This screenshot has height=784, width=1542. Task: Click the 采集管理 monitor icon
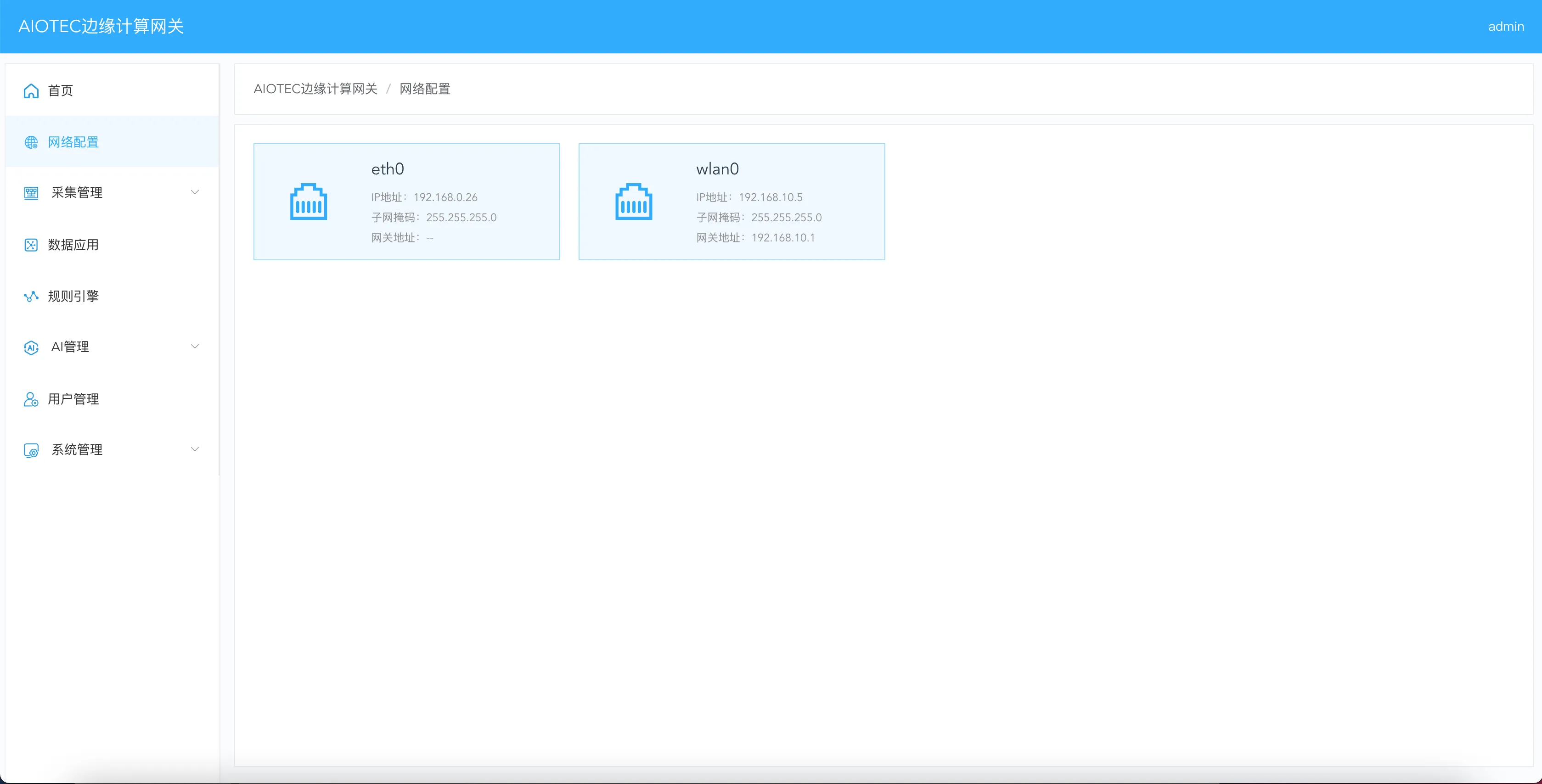point(31,193)
